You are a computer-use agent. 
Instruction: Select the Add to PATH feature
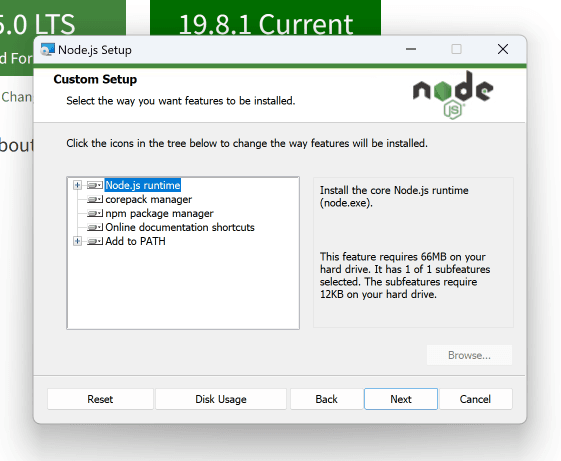135,241
